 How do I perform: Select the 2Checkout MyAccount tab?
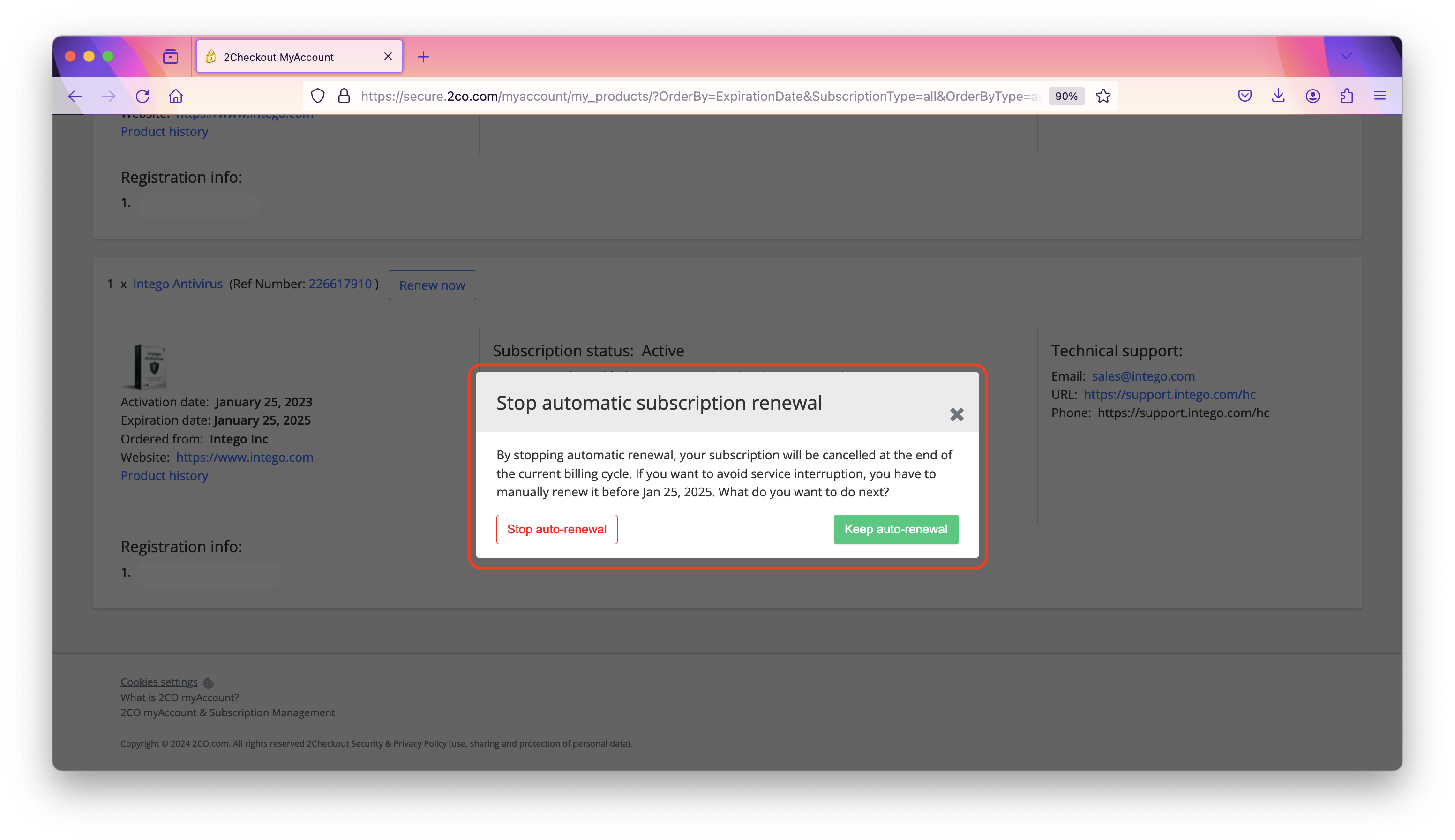click(299, 57)
